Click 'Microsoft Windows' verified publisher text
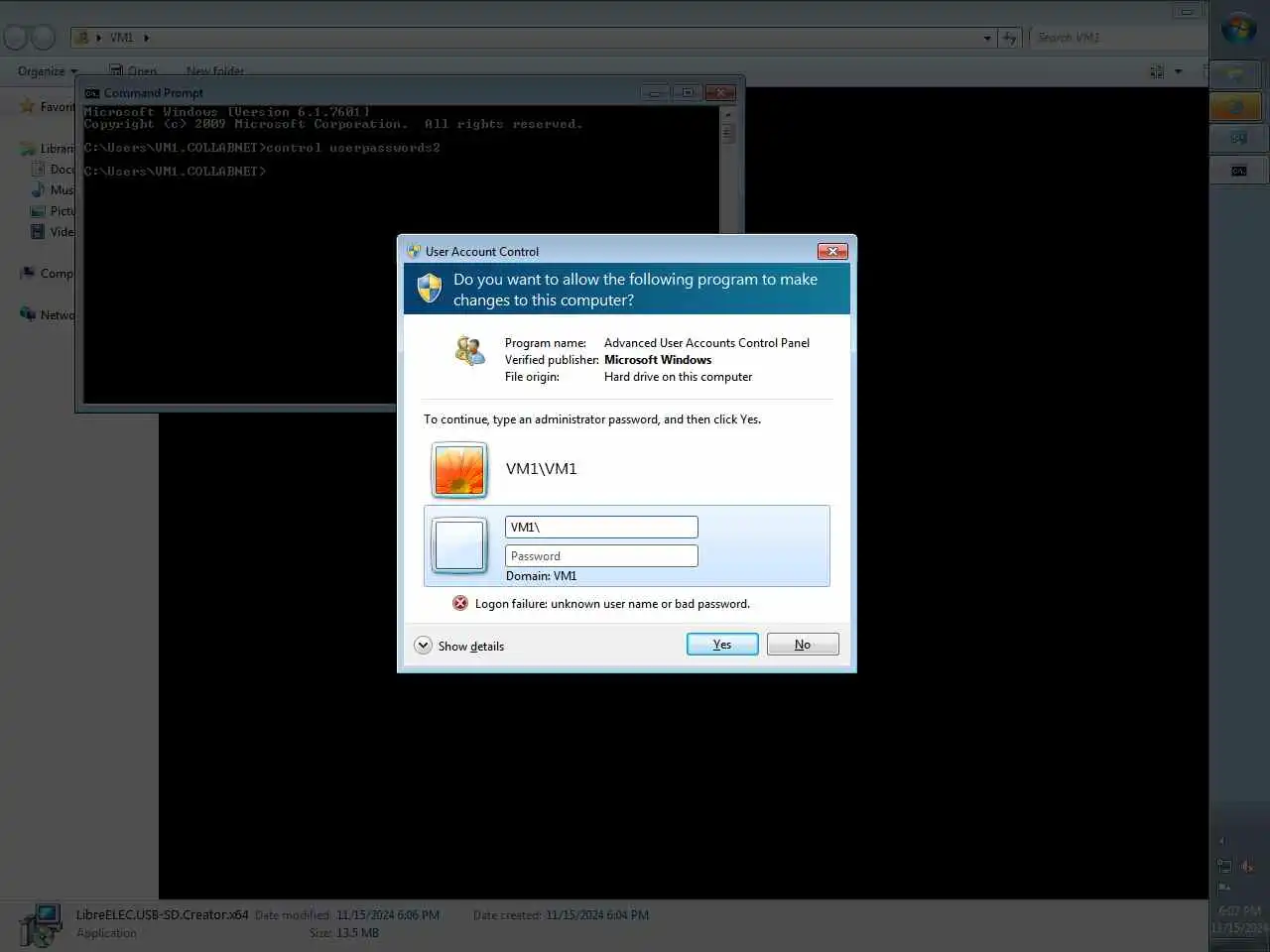This screenshot has height=952, width=1270. (x=658, y=360)
